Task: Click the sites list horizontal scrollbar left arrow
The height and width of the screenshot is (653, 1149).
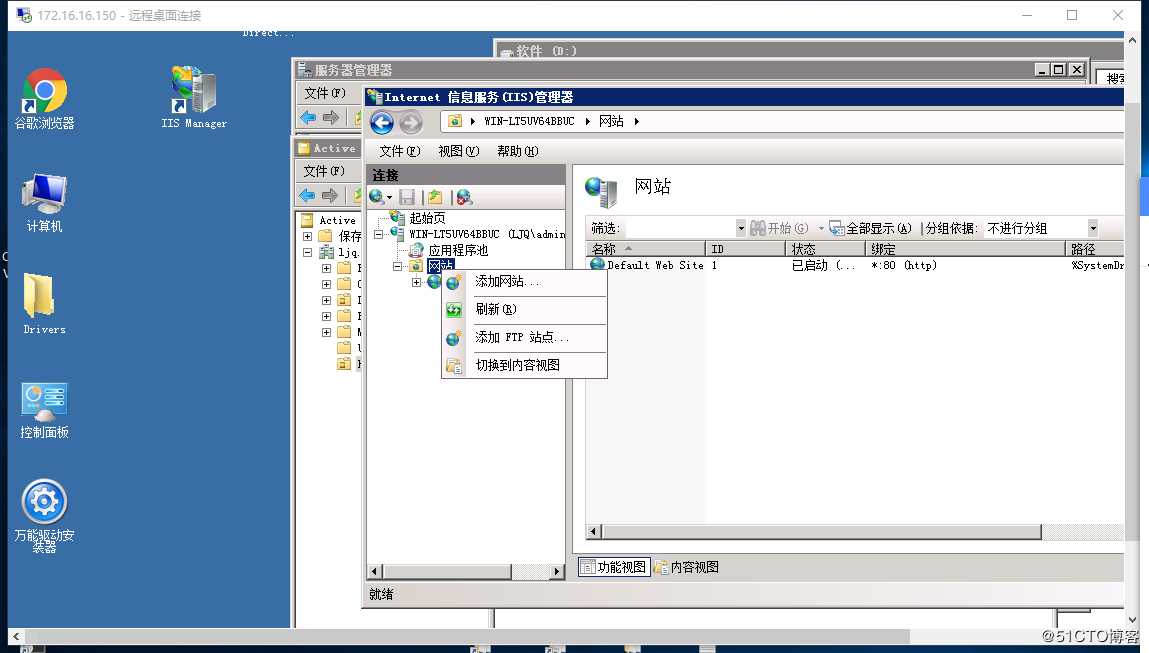Action: [594, 531]
